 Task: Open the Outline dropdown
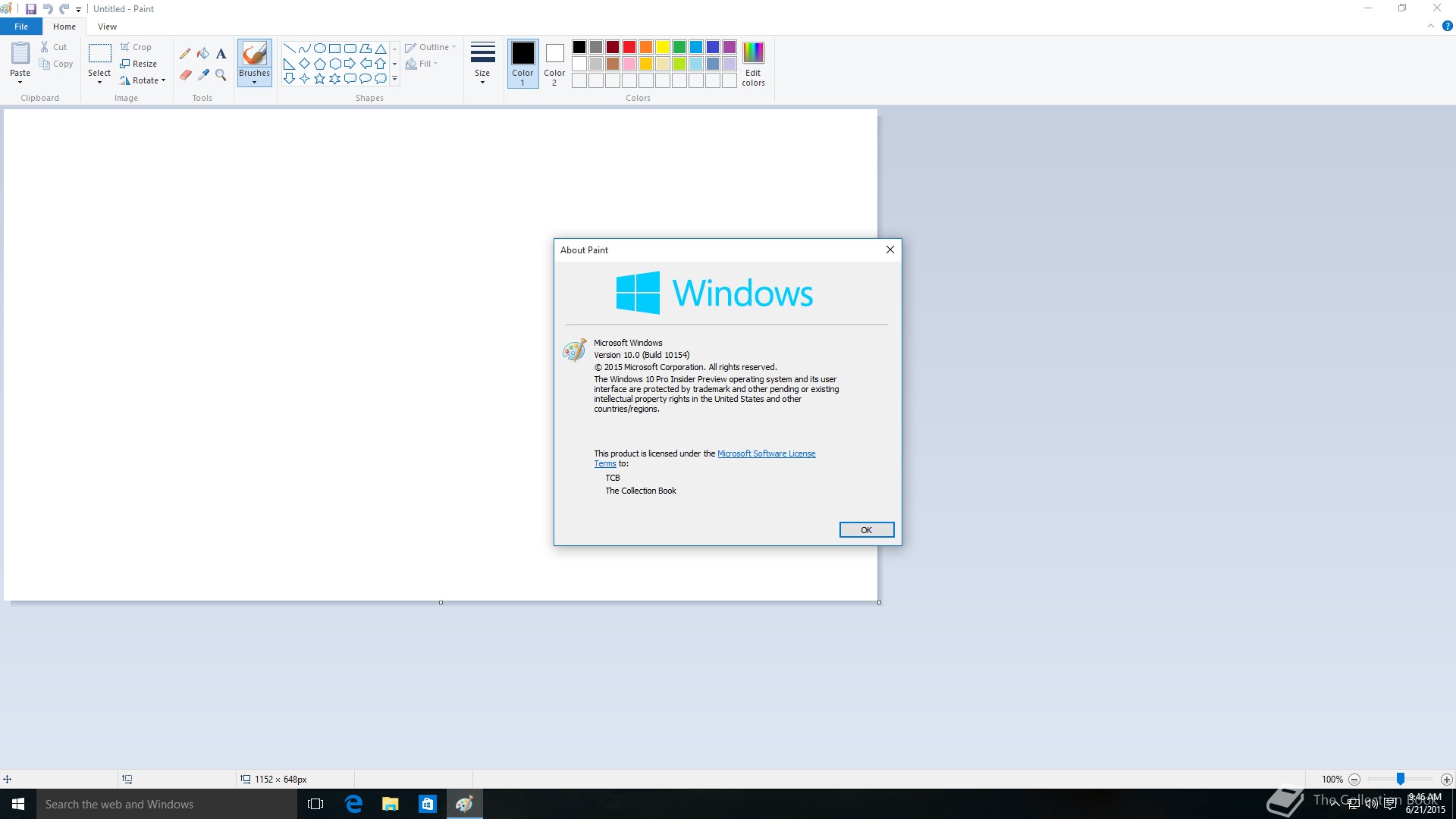point(431,47)
